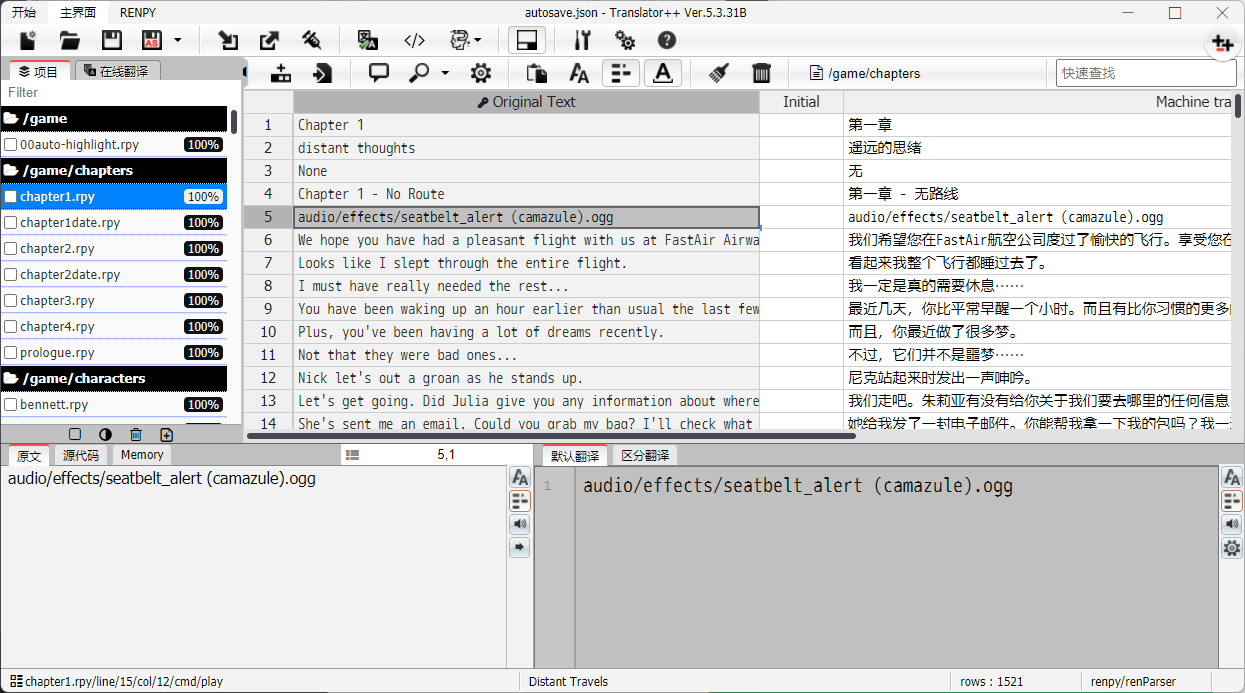Click the code brackets icon
Screen dimensions: 1245x693
coord(415,40)
